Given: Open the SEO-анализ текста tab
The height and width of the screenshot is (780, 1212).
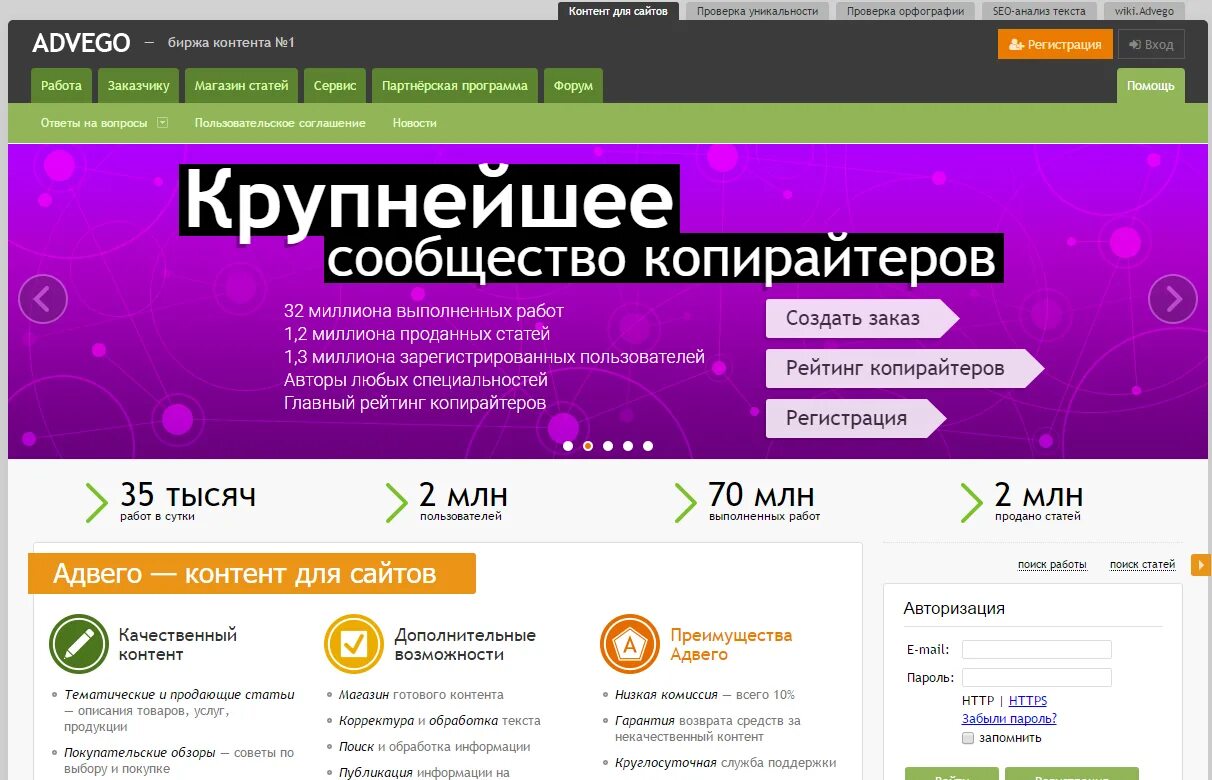Looking at the screenshot, I should [1039, 11].
